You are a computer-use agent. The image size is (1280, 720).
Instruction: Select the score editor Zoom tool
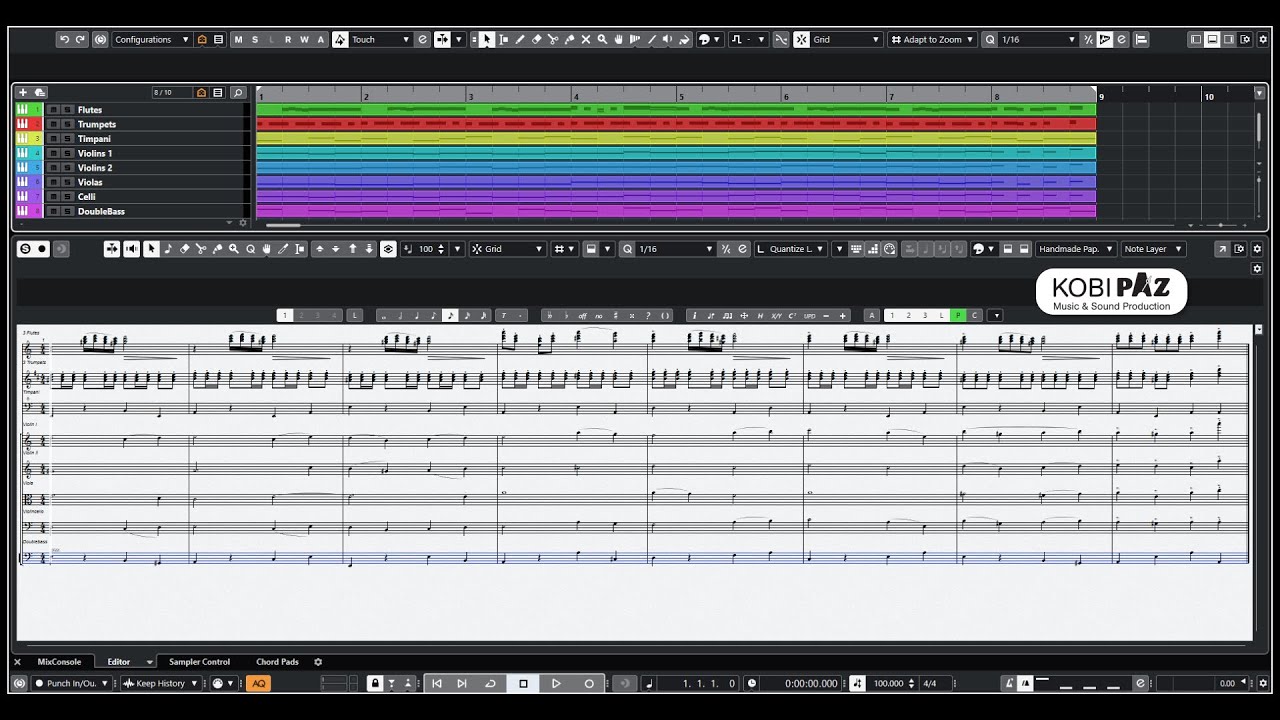[x=233, y=249]
